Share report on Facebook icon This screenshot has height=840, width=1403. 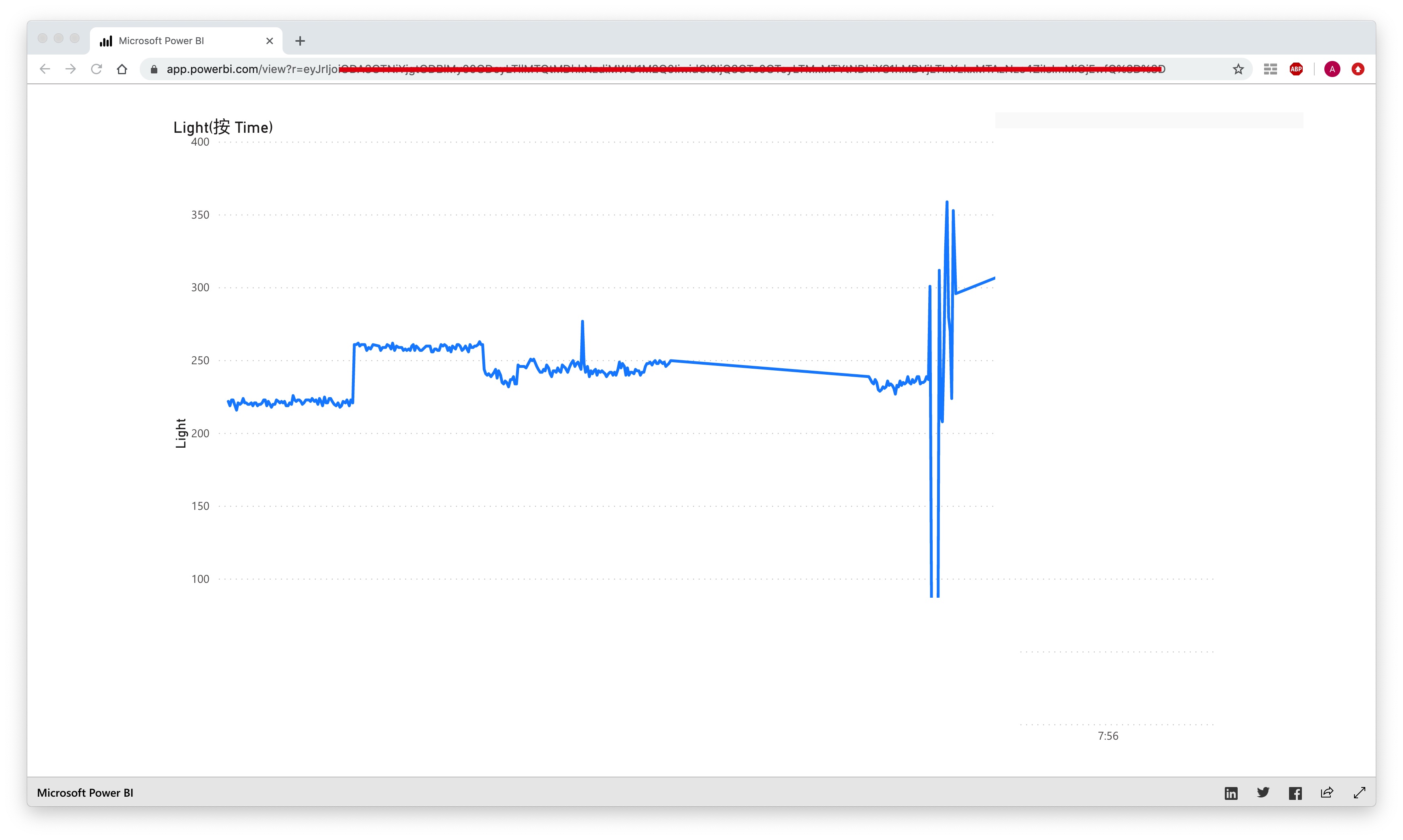tap(1295, 793)
